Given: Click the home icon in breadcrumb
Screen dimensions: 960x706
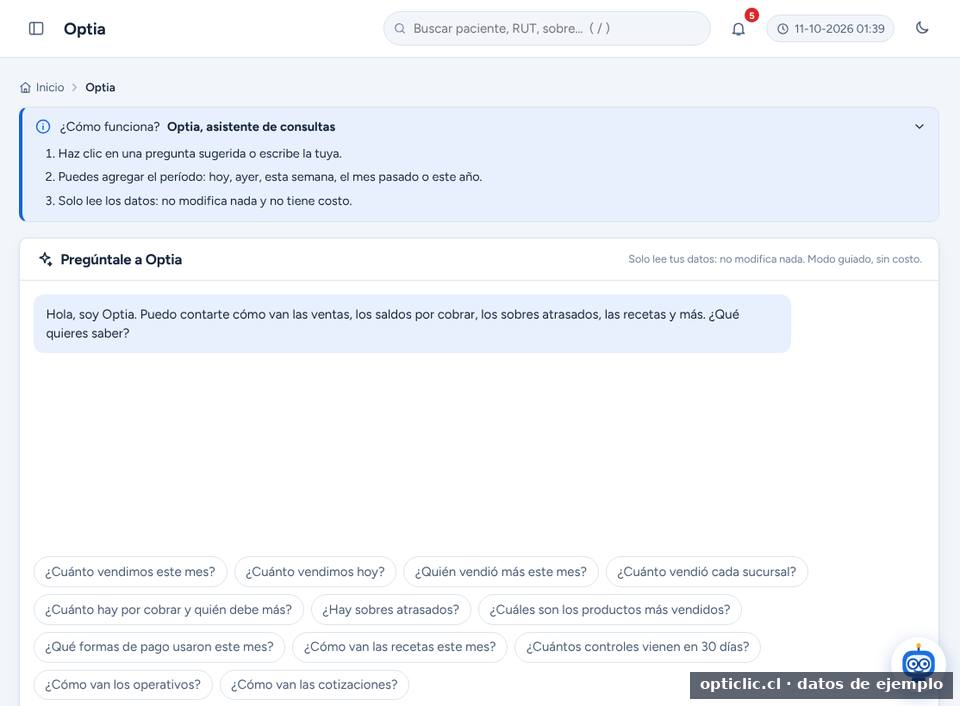Looking at the screenshot, I should (25, 87).
